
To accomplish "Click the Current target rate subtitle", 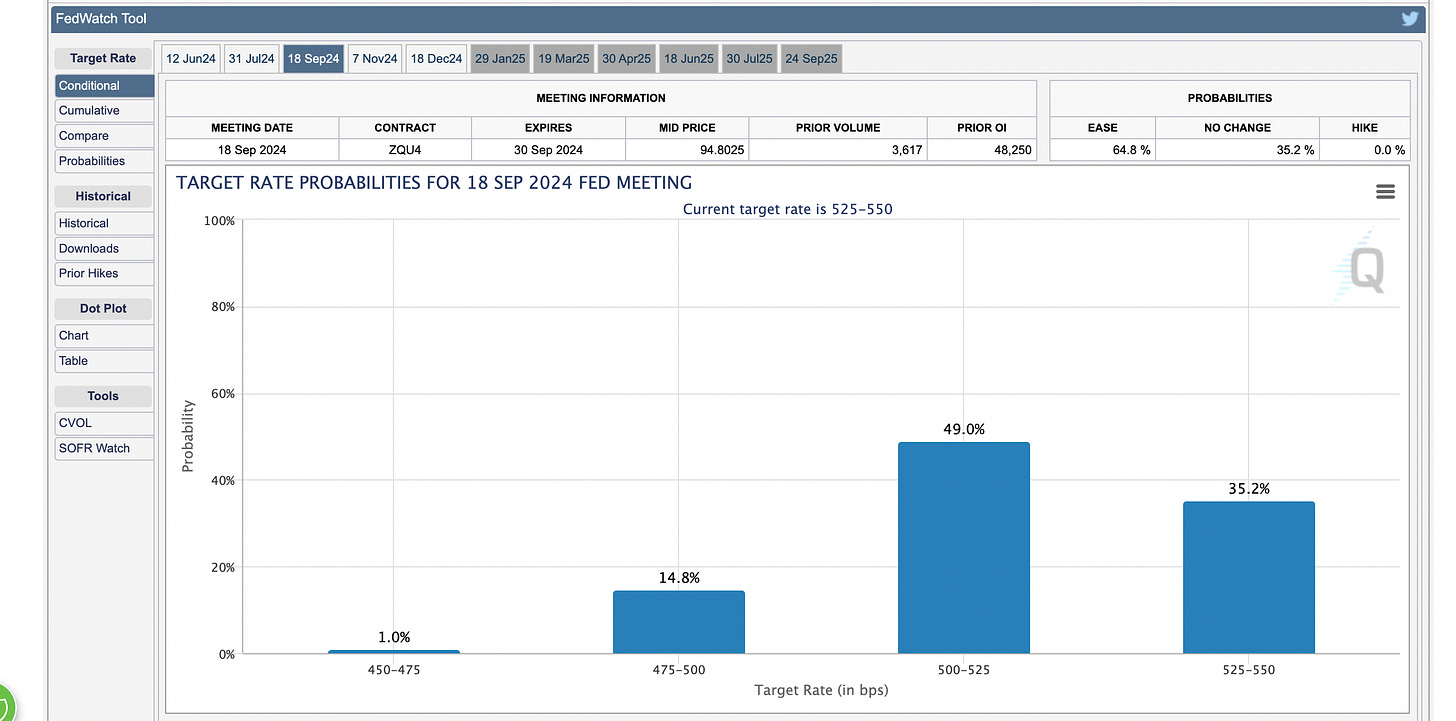I will (x=787, y=209).
